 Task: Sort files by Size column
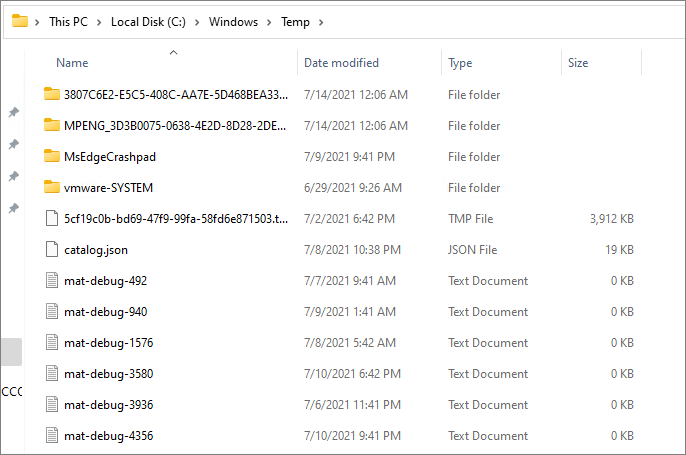pyautogui.click(x=578, y=63)
